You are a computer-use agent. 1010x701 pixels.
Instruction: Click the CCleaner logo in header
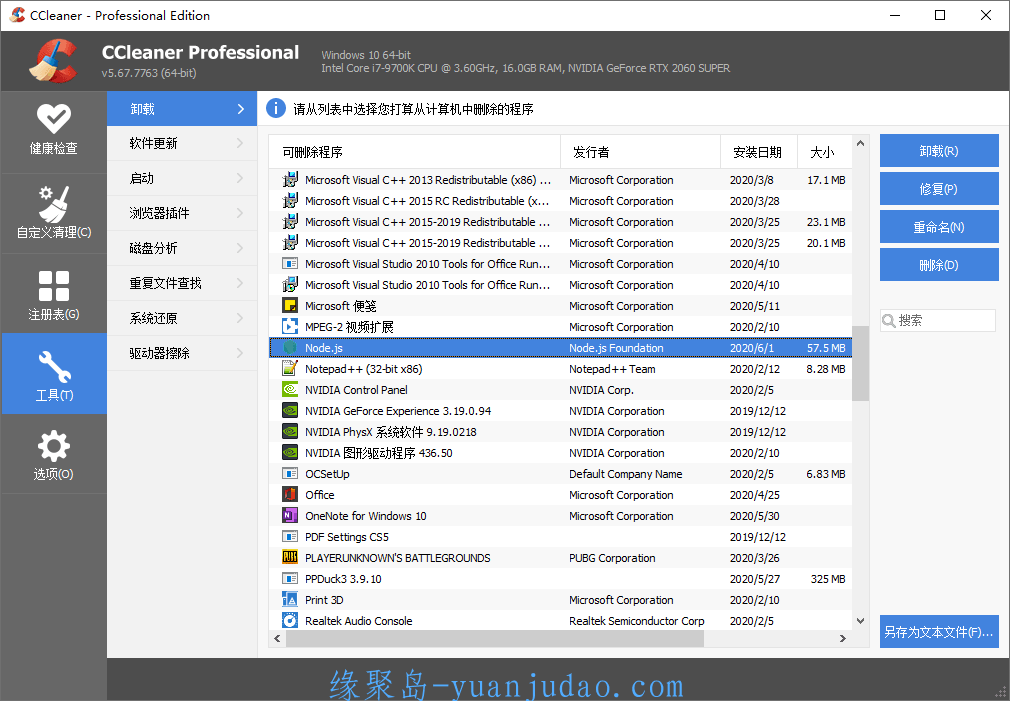tap(54, 61)
